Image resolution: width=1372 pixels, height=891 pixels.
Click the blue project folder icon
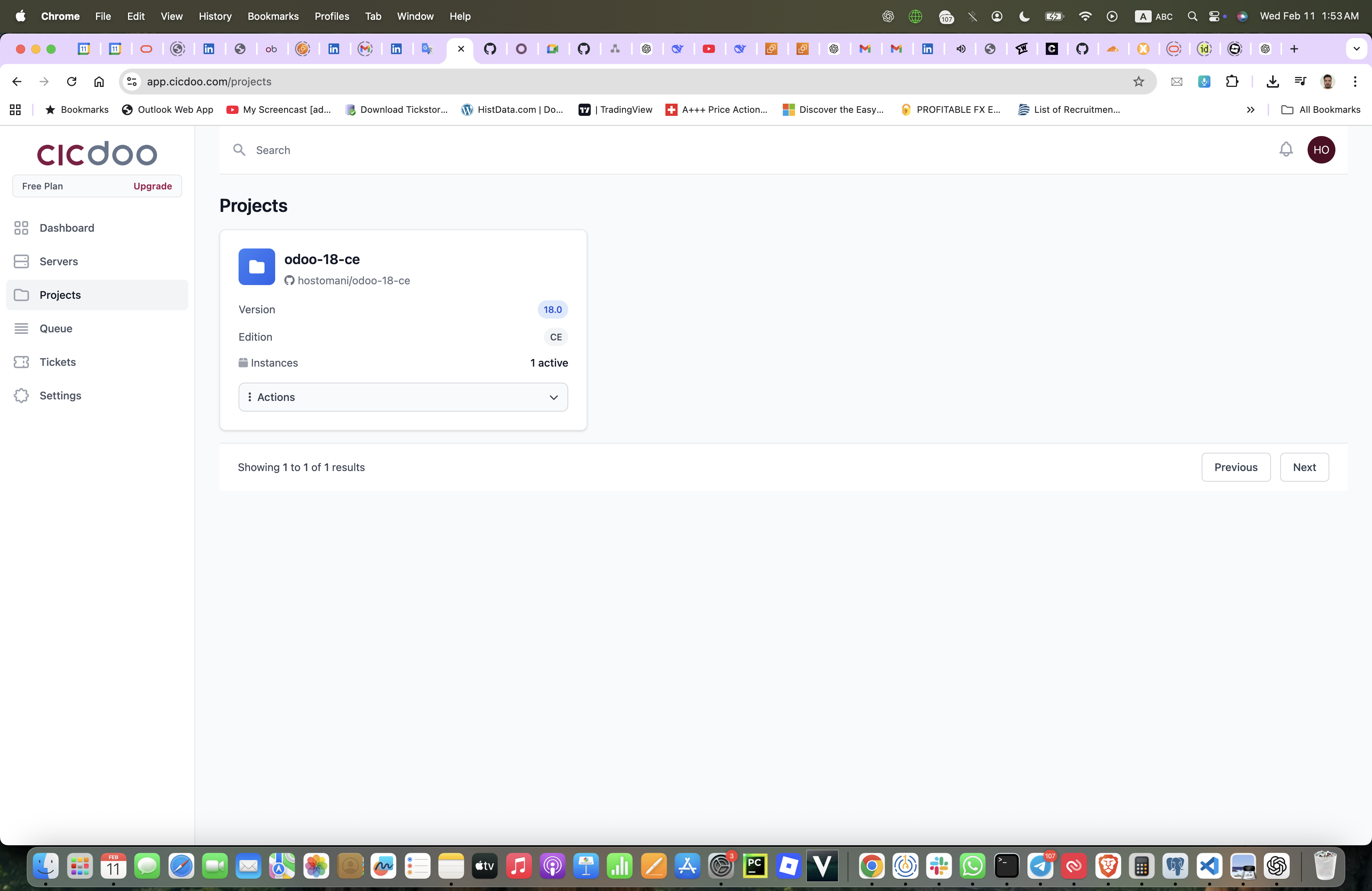[256, 267]
